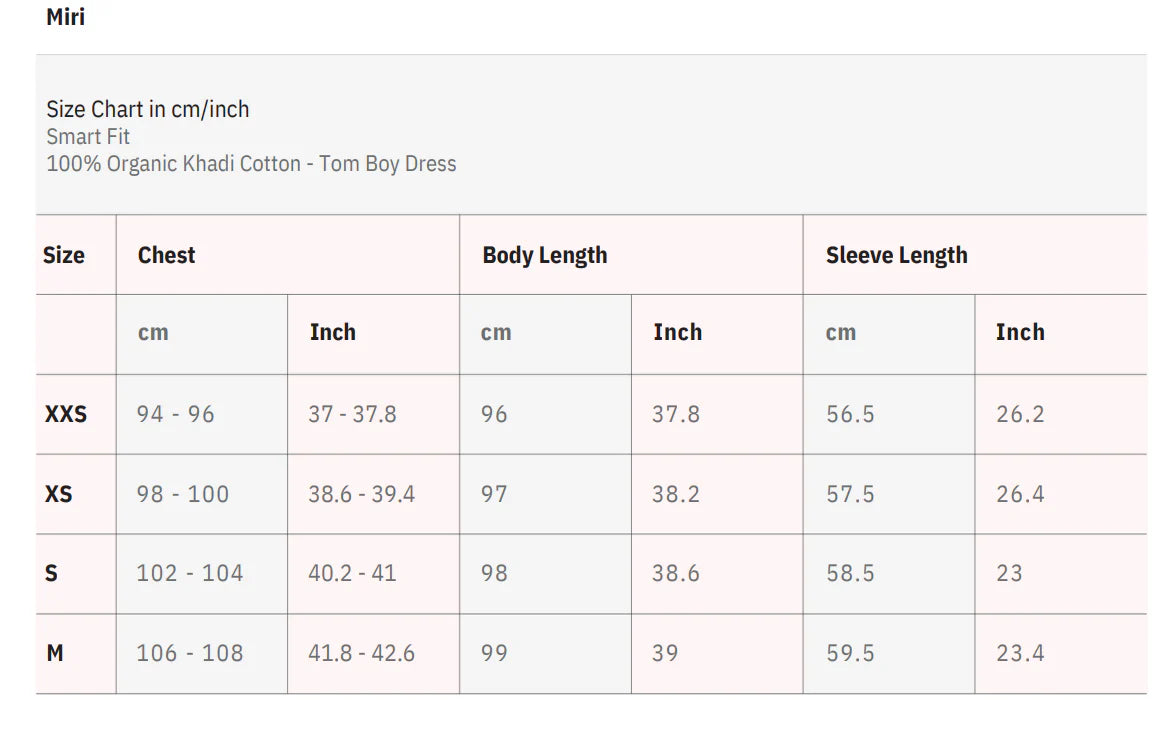The height and width of the screenshot is (737, 1170).
Task: Click the 'Size Chart in cm/inch' heading
Action: pos(148,109)
